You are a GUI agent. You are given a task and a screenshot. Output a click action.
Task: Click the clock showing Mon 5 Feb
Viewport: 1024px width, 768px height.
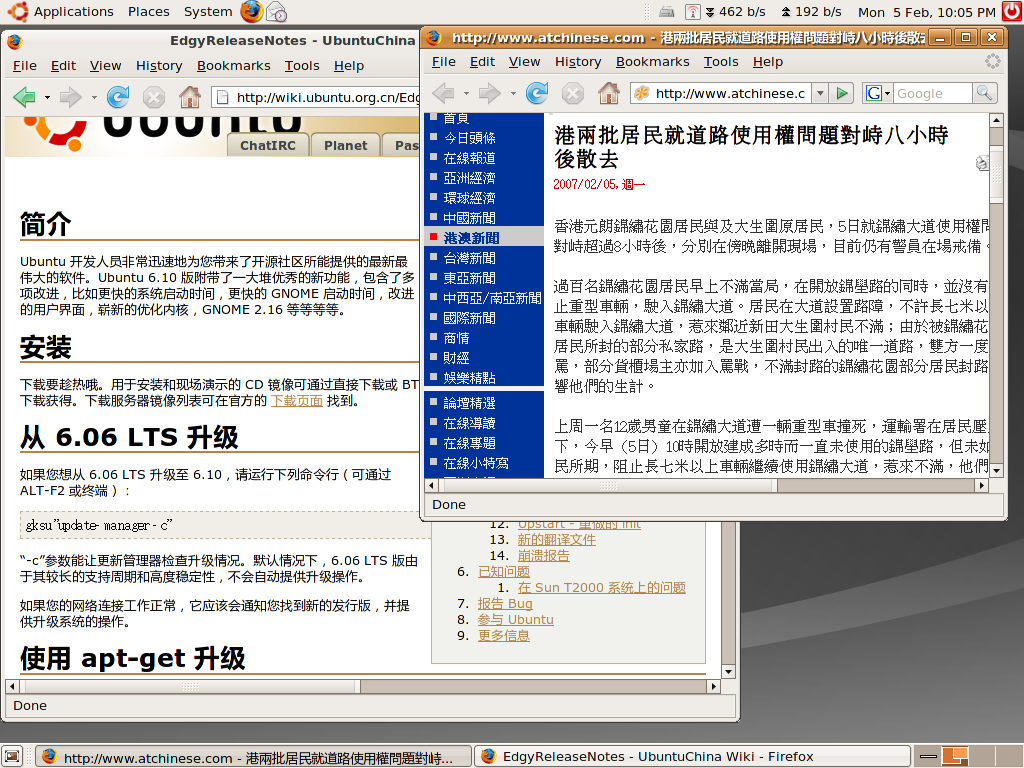coord(926,12)
